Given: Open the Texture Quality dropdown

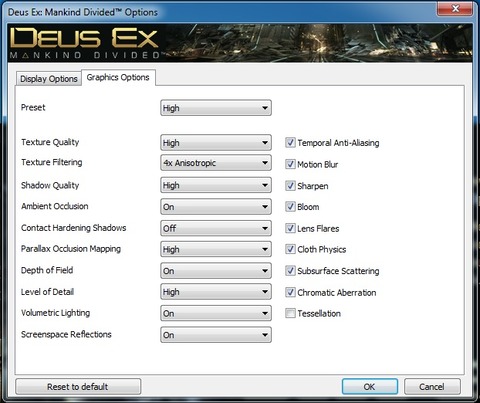Looking at the screenshot, I should pyautogui.click(x=216, y=143).
